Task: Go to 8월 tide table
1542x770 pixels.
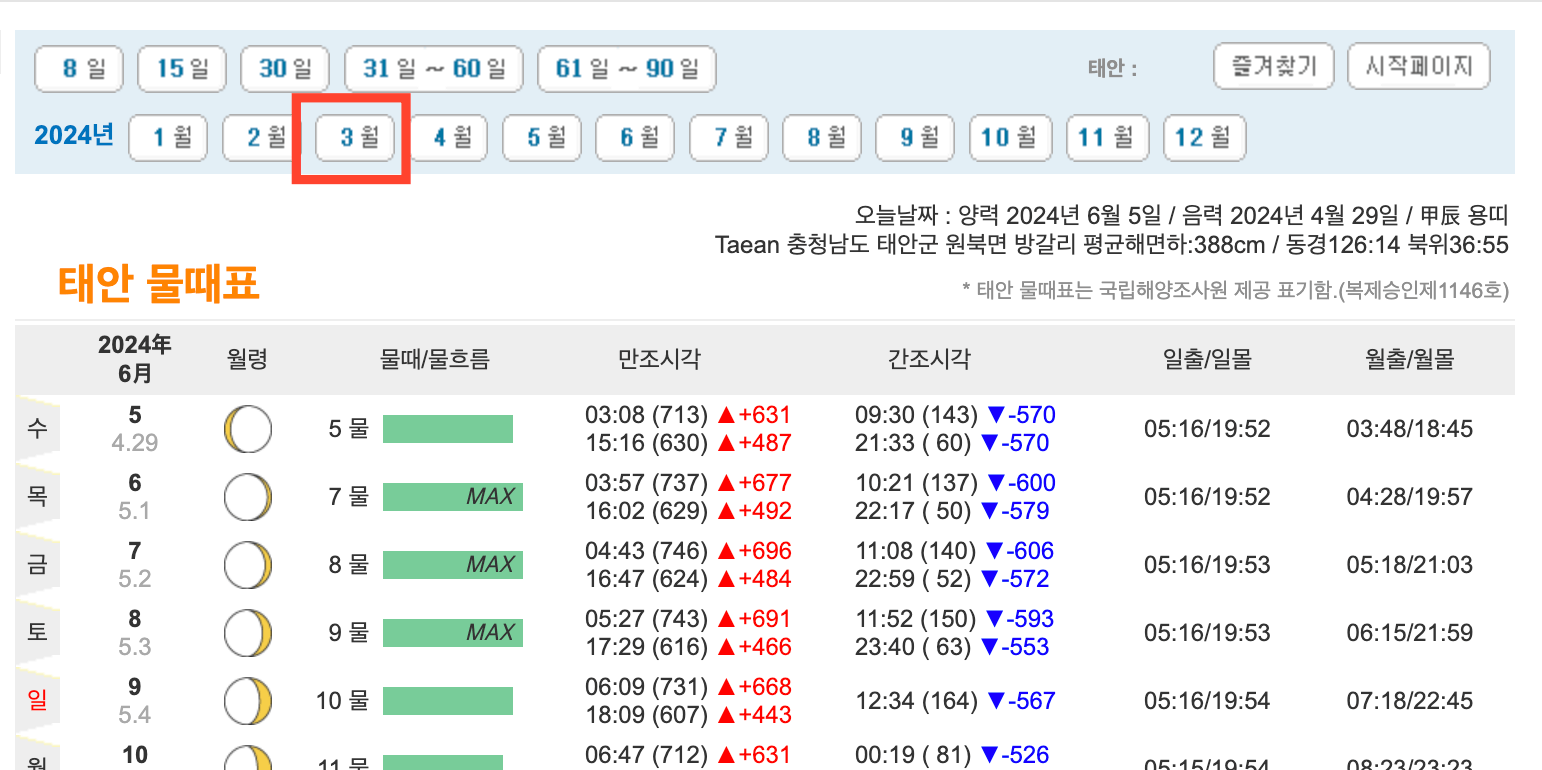Action: coord(822,138)
